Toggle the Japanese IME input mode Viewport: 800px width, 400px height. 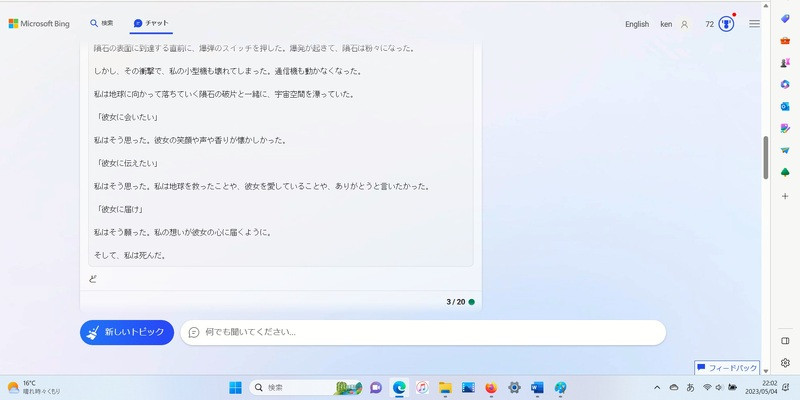coord(690,387)
